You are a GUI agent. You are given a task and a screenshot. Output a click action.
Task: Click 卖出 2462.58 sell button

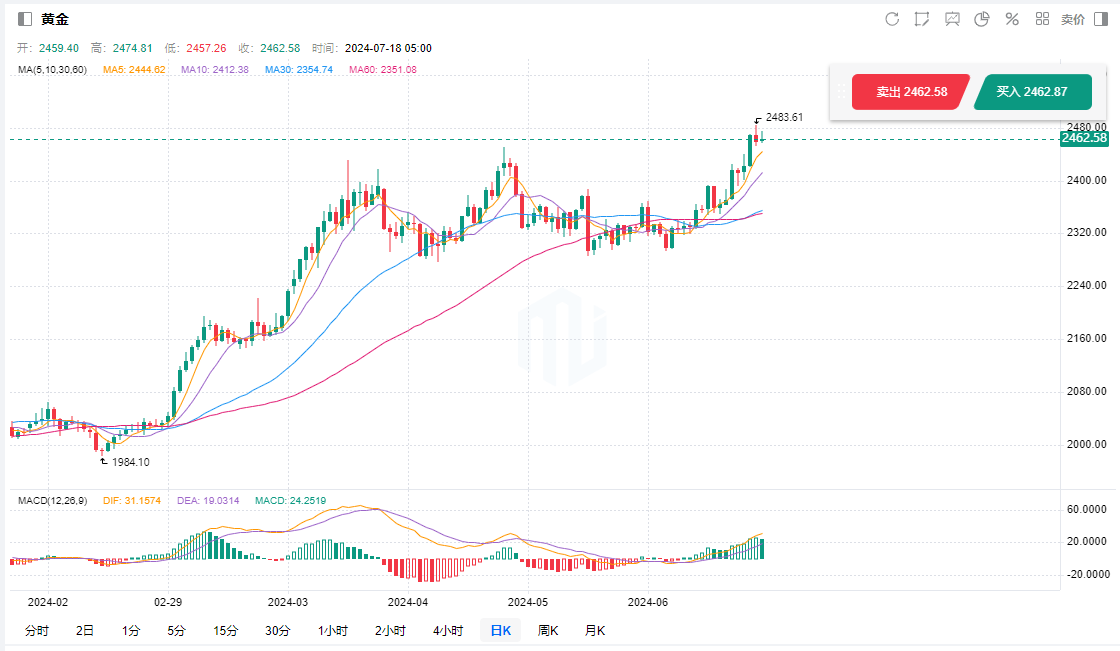(x=911, y=92)
